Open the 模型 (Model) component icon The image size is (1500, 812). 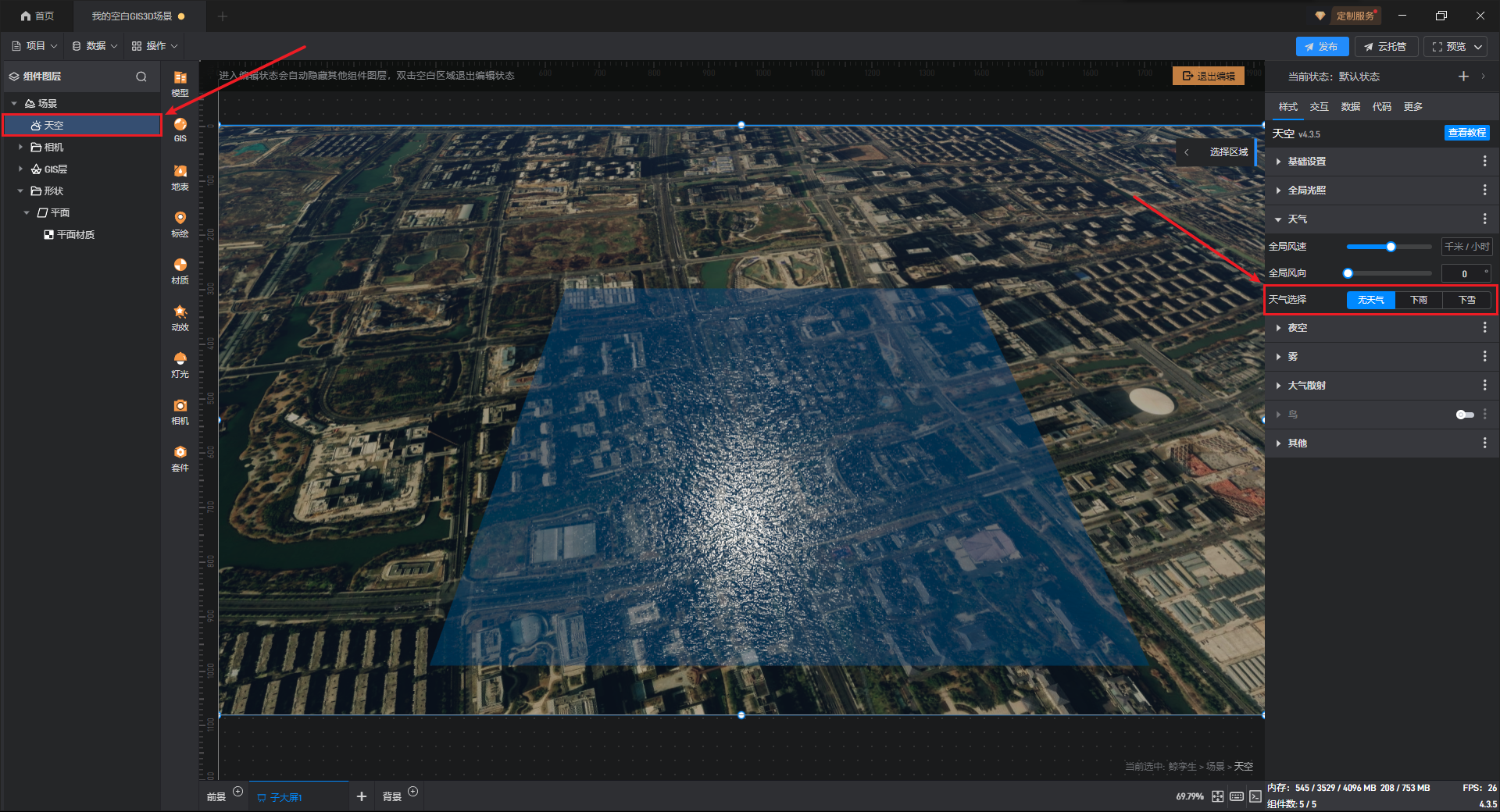[180, 83]
